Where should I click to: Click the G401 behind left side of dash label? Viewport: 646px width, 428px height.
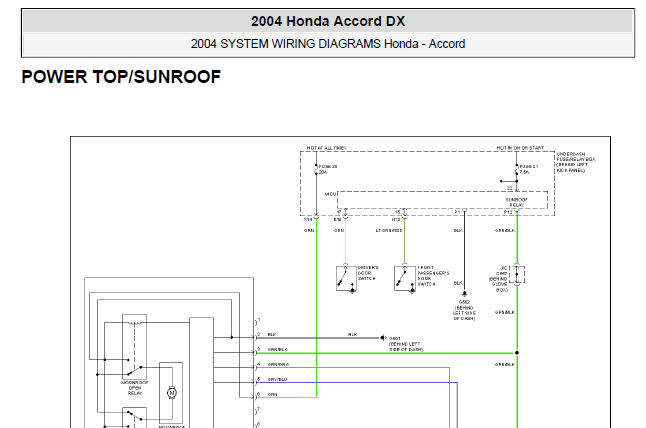click(406, 344)
